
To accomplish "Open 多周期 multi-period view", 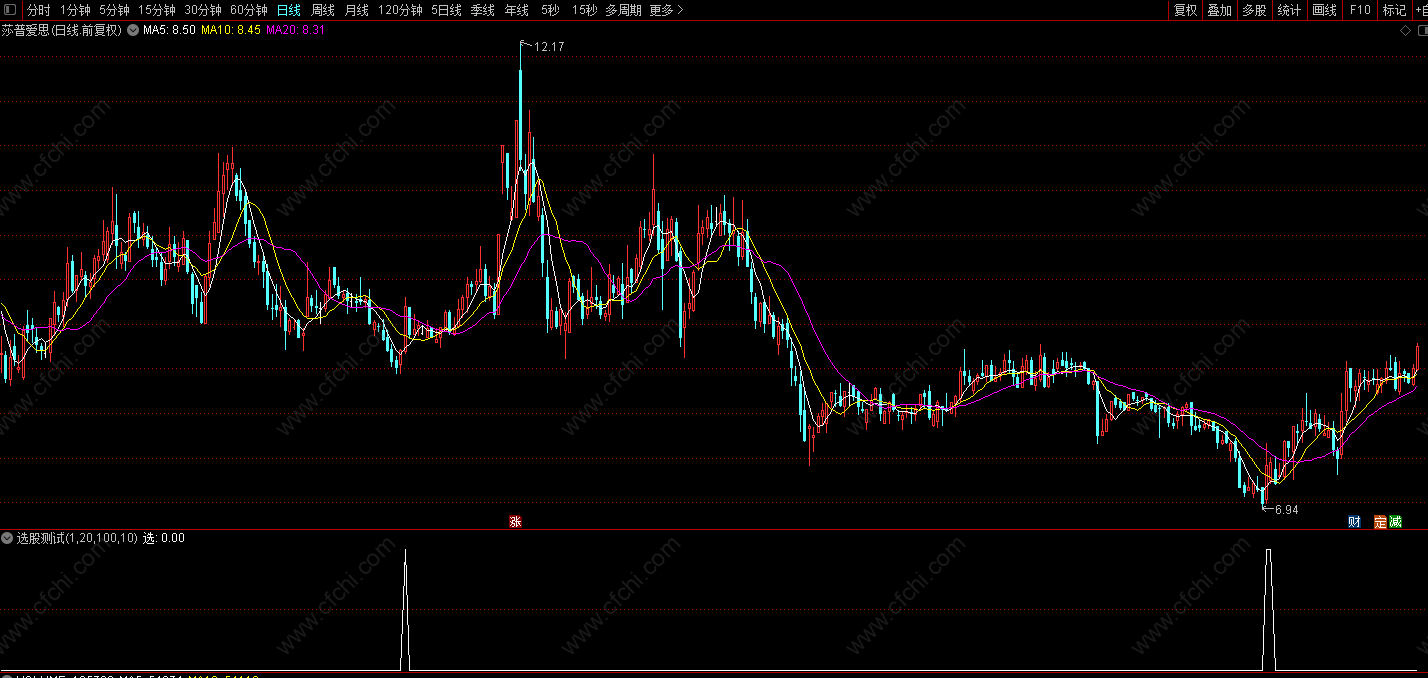I will click(x=623, y=10).
